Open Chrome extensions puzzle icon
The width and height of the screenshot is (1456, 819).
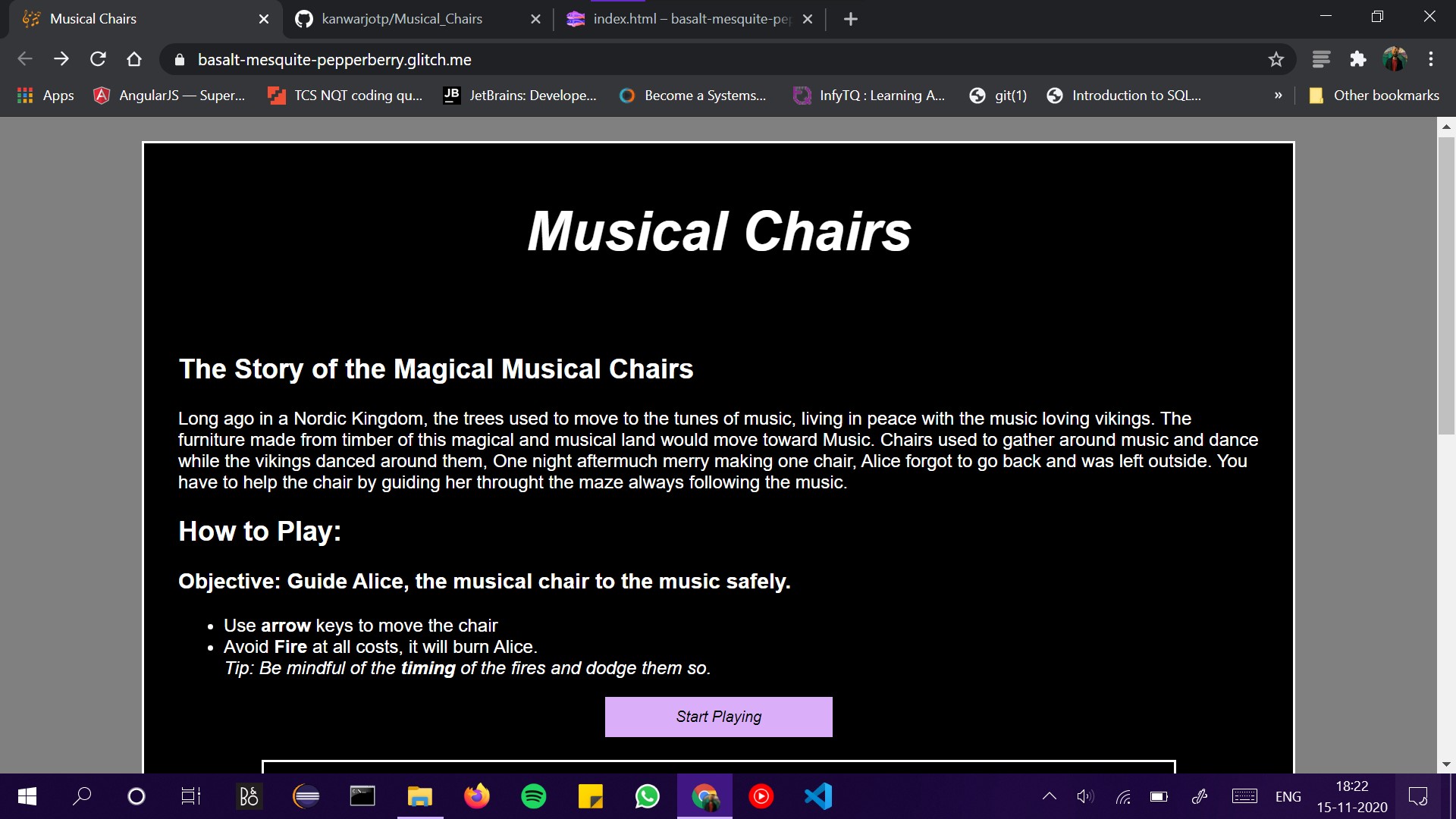[1357, 59]
